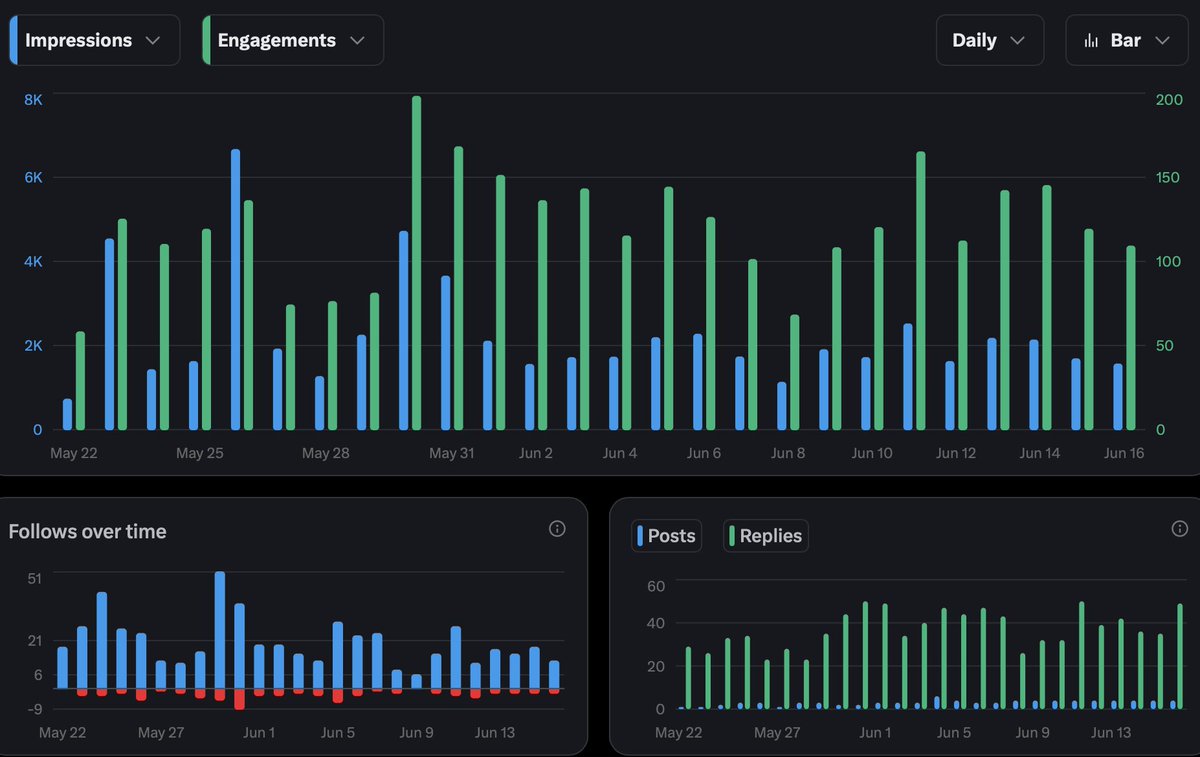The width and height of the screenshot is (1200, 757).
Task: Click the chevron arrow next to Daily
Action: [x=1018, y=41]
